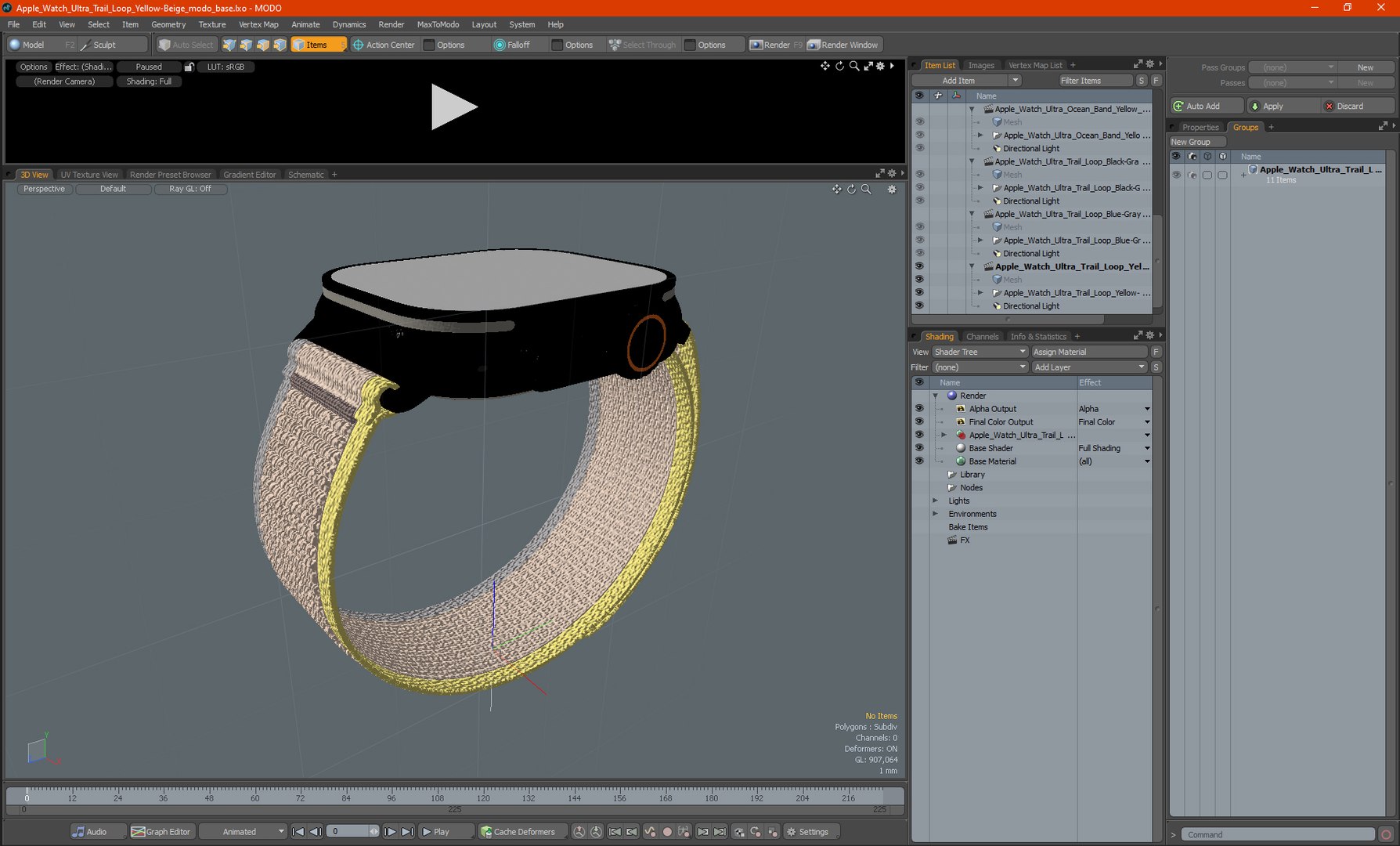The width and height of the screenshot is (1400, 846).
Task: Click the Cache Deformers icon button
Action: coord(486,832)
